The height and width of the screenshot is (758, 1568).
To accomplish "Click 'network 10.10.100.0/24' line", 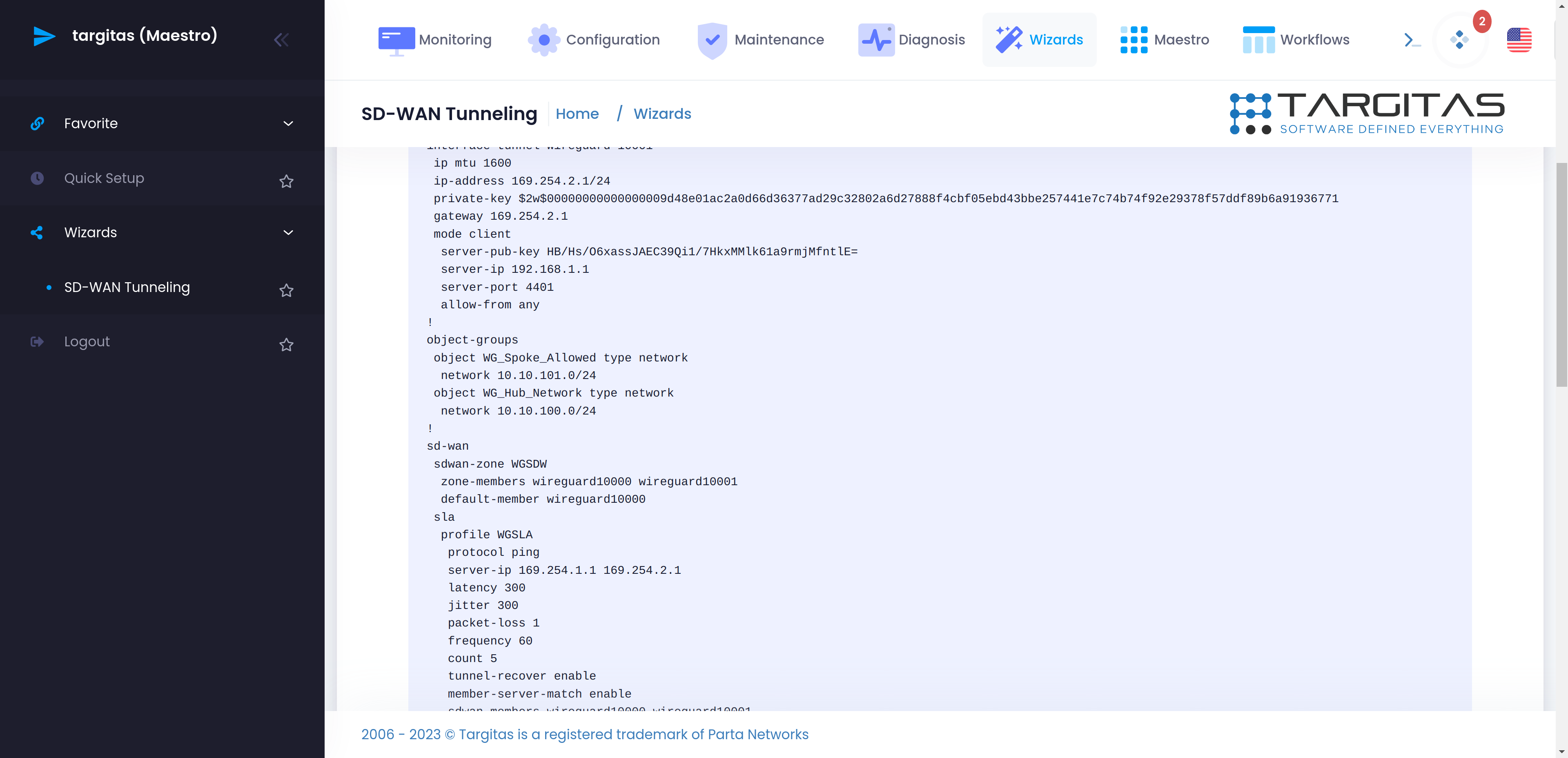I will click(x=519, y=411).
